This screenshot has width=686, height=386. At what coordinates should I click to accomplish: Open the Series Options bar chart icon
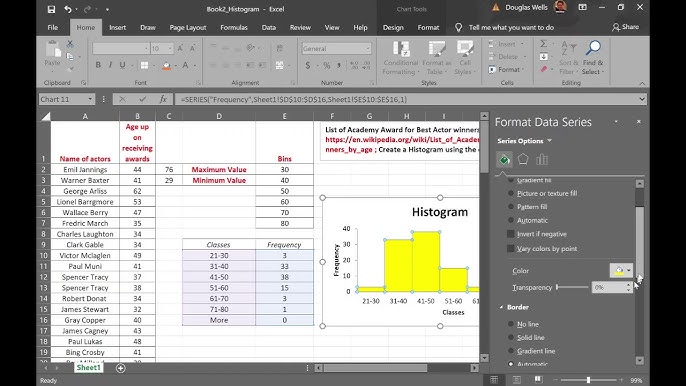coord(542,159)
